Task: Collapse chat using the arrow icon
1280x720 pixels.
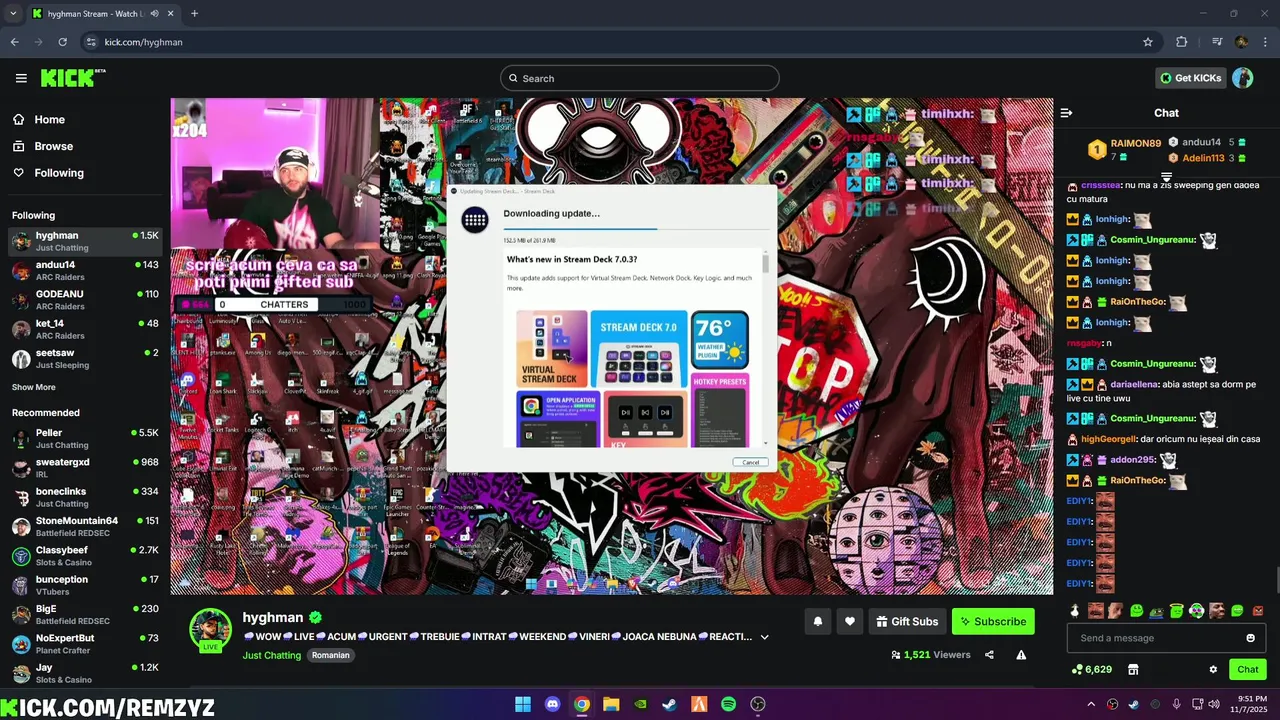Action: tap(1066, 113)
